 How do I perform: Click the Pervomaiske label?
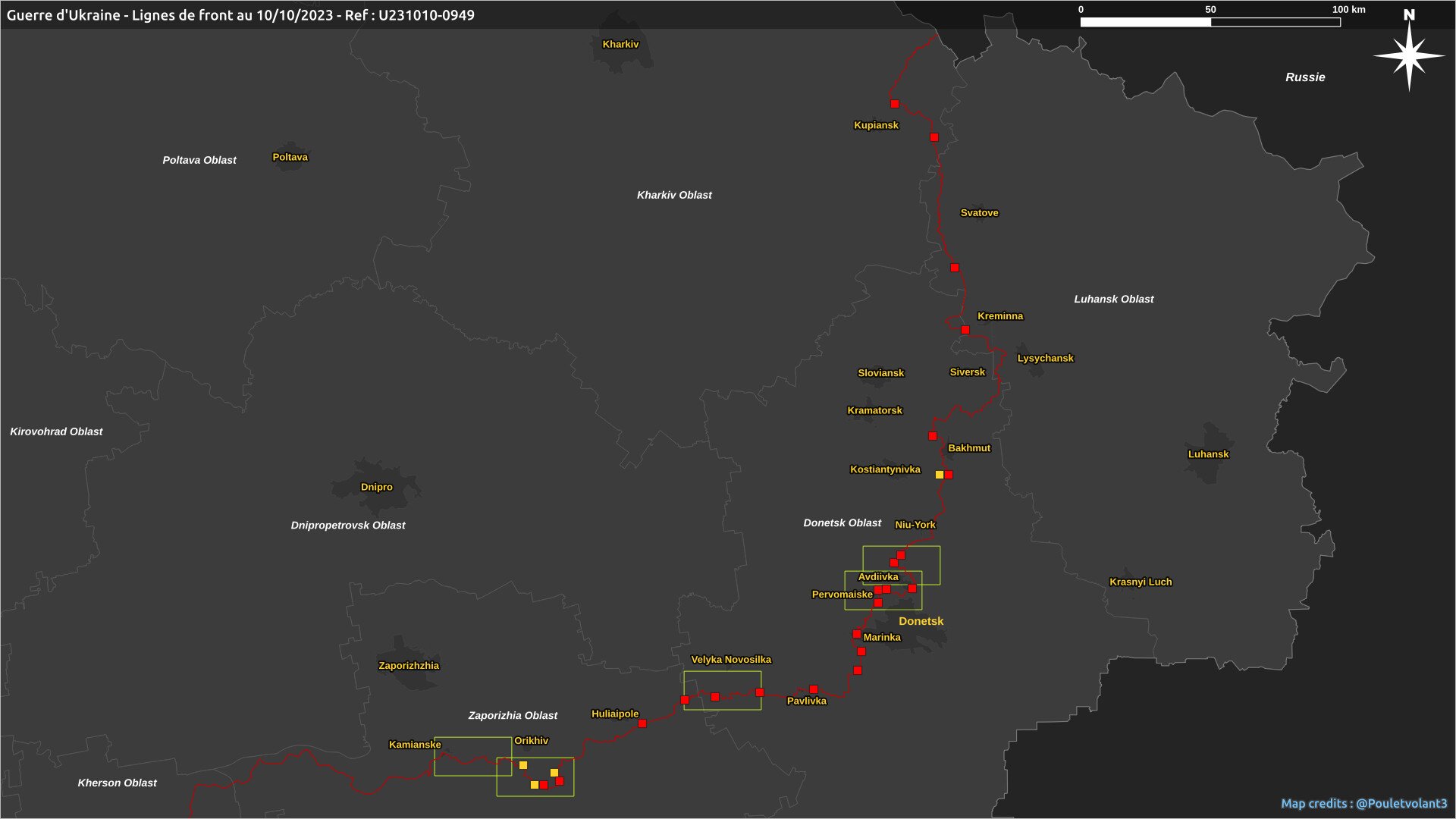842,595
